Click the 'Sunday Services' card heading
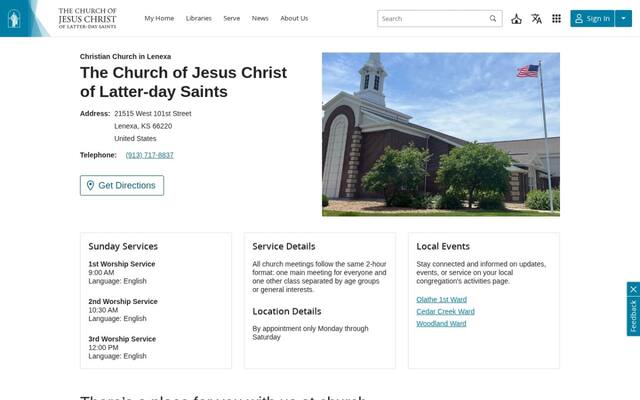The width and height of the screenshot is (640, 400). click(x=123, y=247)
